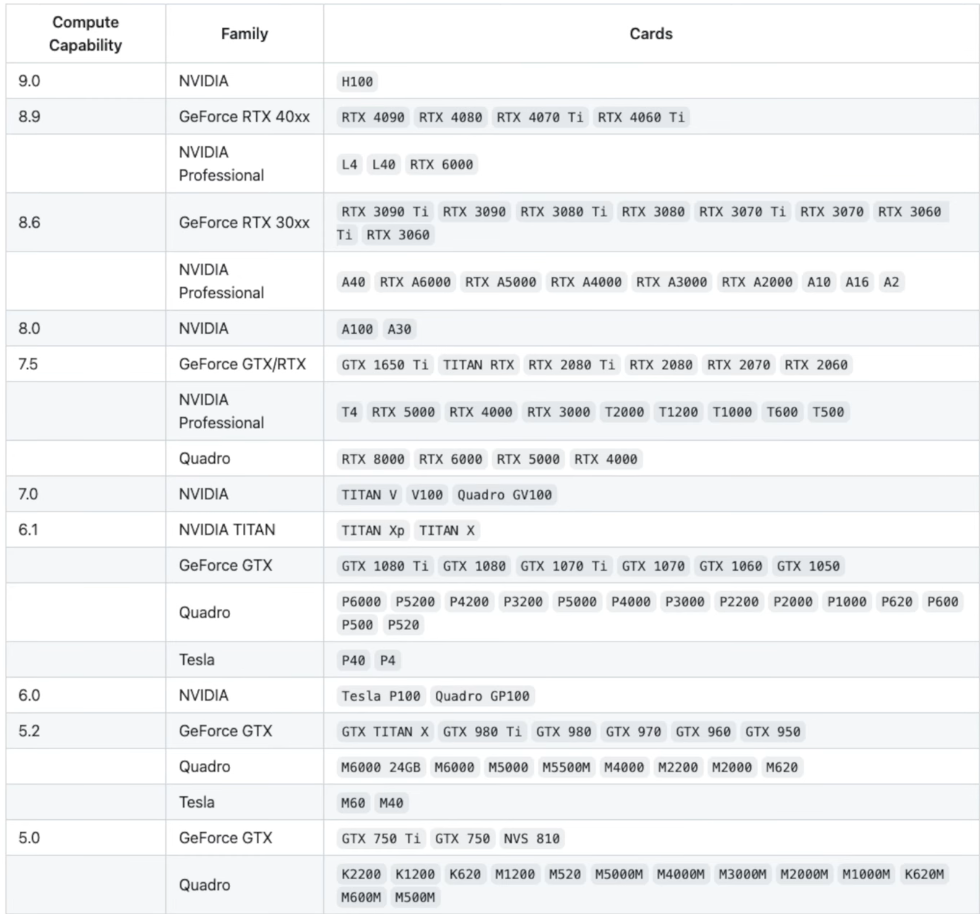Select the L40 card label

[383, 164]
